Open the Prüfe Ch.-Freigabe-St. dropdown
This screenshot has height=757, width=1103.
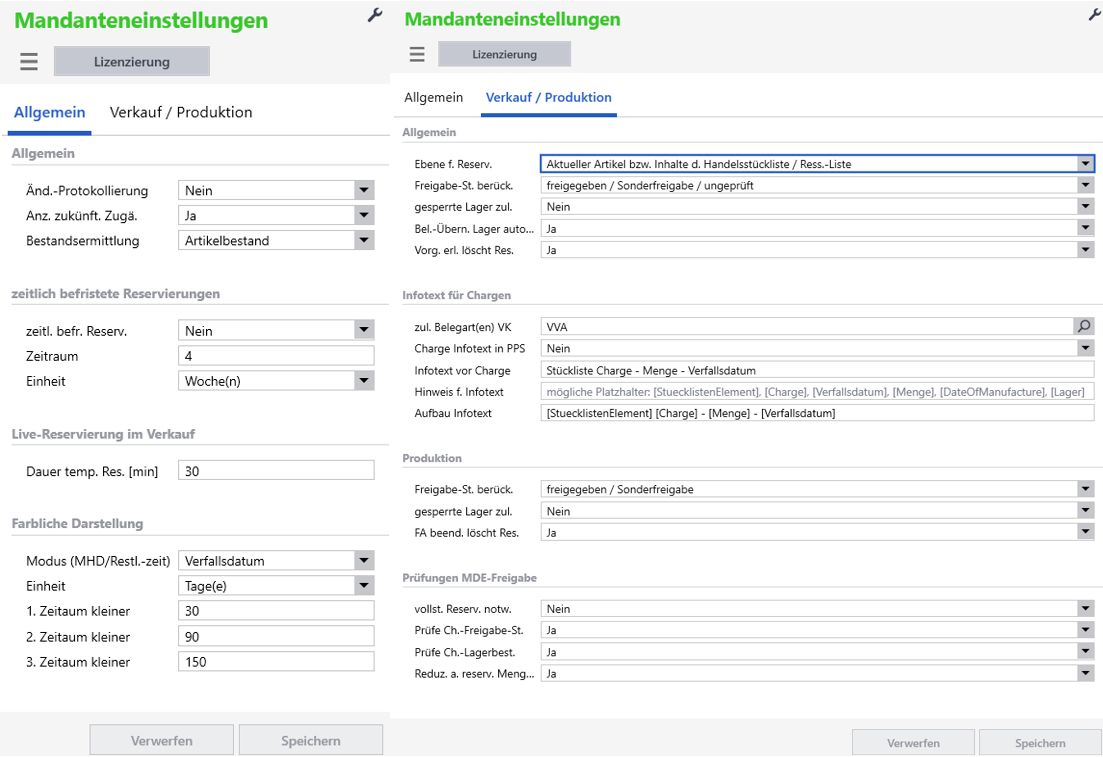pos(1085,630)
